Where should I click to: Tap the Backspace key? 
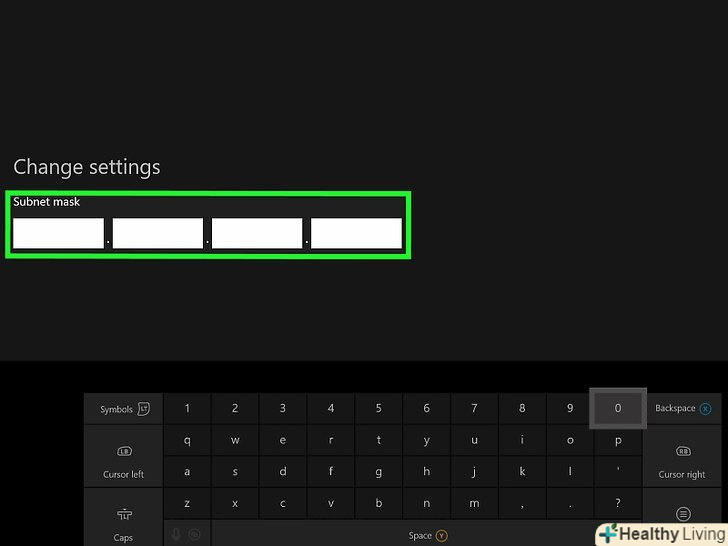682,409
